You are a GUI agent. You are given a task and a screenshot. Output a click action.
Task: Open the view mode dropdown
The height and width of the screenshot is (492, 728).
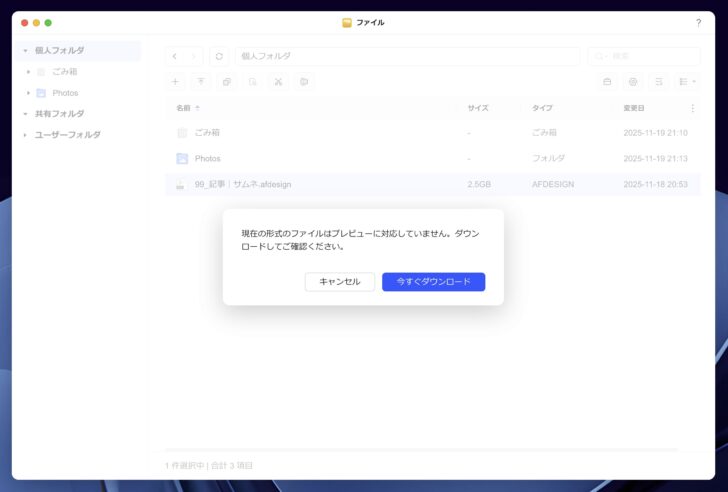pyautogui.click(x=687, y=82)
